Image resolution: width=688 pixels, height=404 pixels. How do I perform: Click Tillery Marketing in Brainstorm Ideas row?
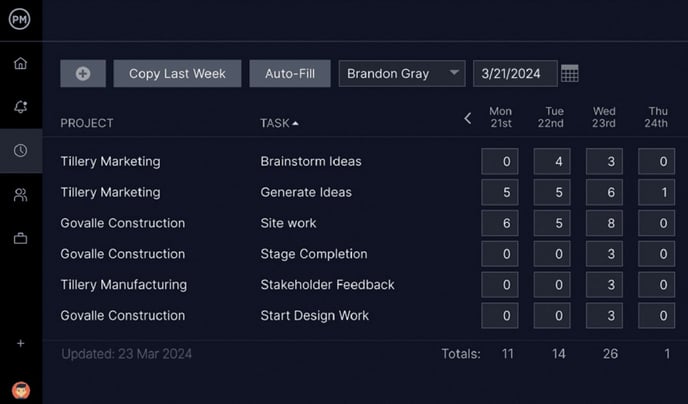pos(111,161)
